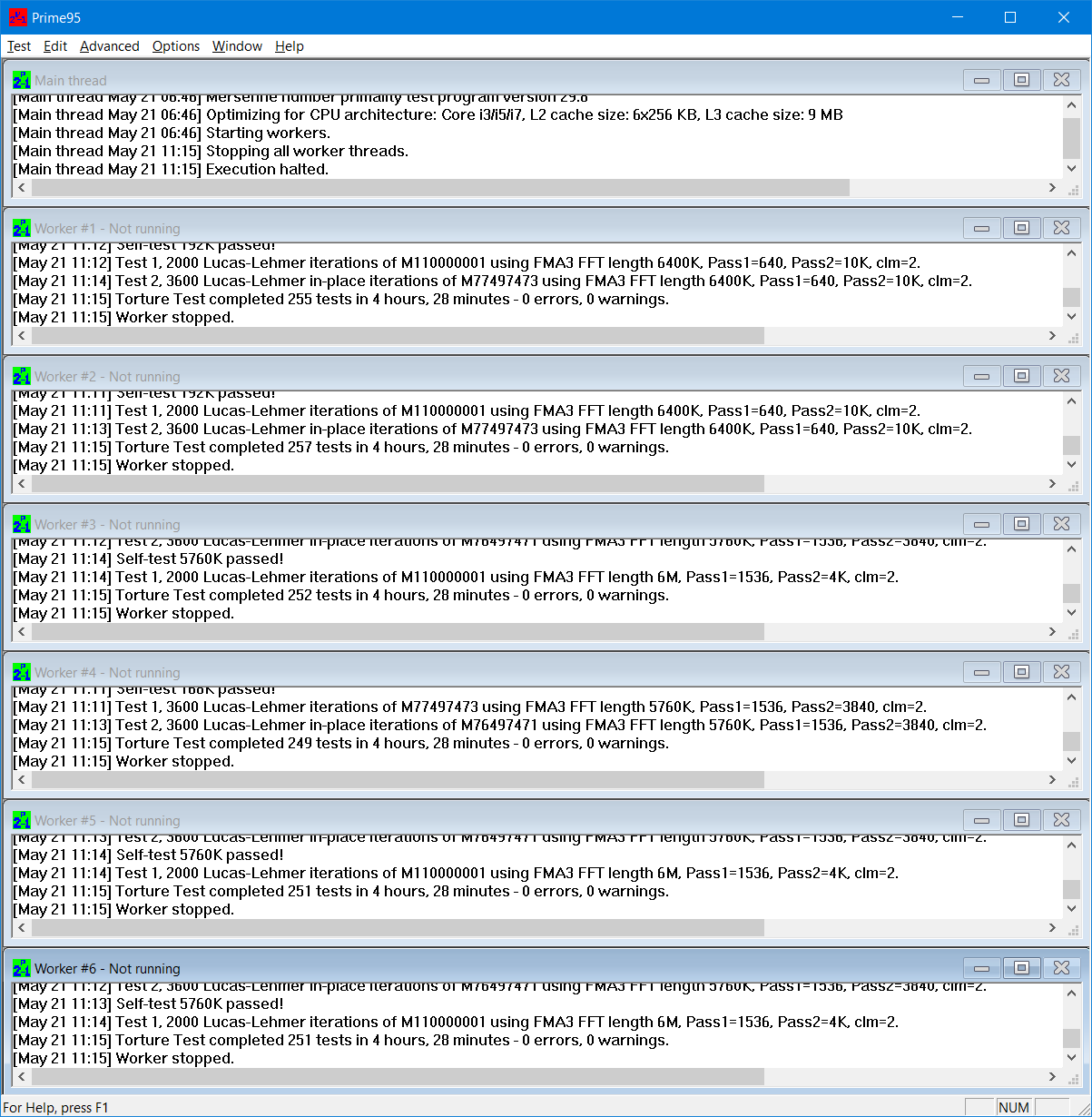The width and height of the screenshot is (1092, 1117).
Task: Click Main thread scroll down arrow
Action: coord(1072,169)
